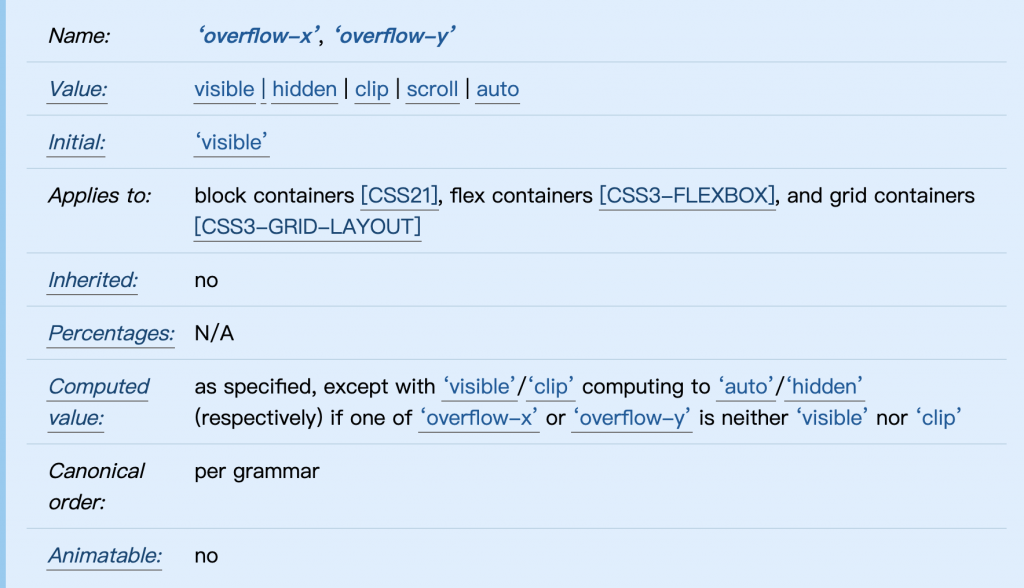The height and width of the screenshot is (588, 1024).
Task: Open the 'clip' value link
Action: [372, 90]
